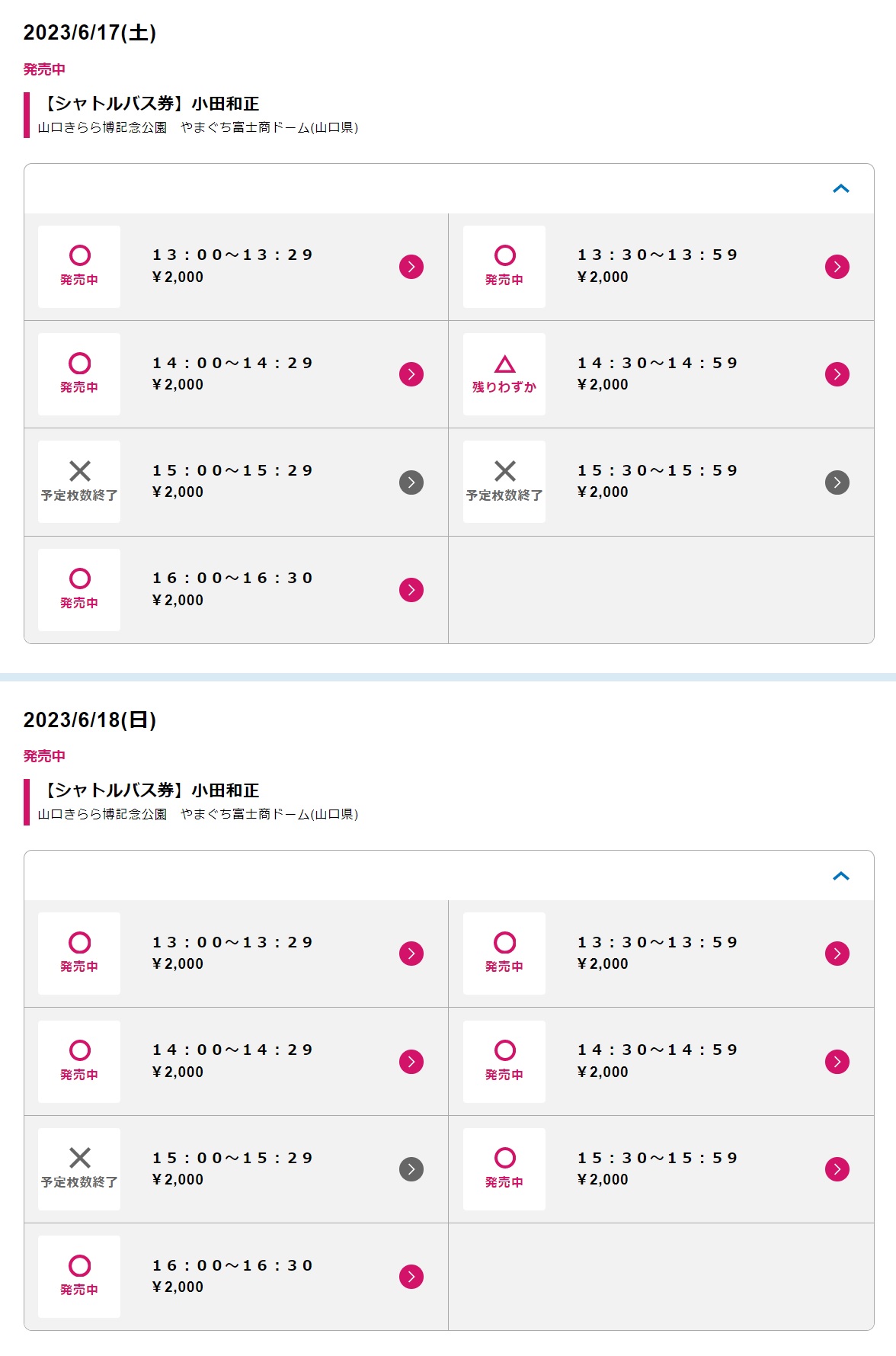Click gray arrow for June 18 15:00～15:29 slot
This screenshot has height=1356, width=896.
[x=411, y=1169]
